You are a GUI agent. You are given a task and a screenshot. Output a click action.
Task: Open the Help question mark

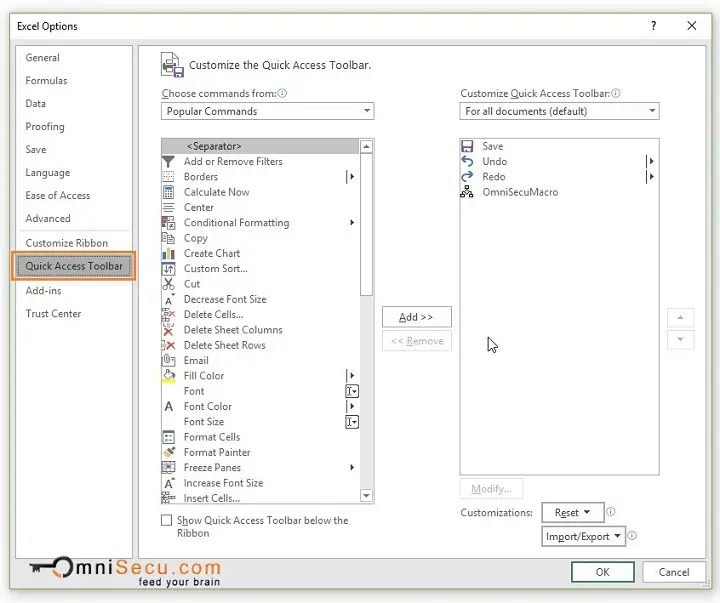click(x=653, y=26)
